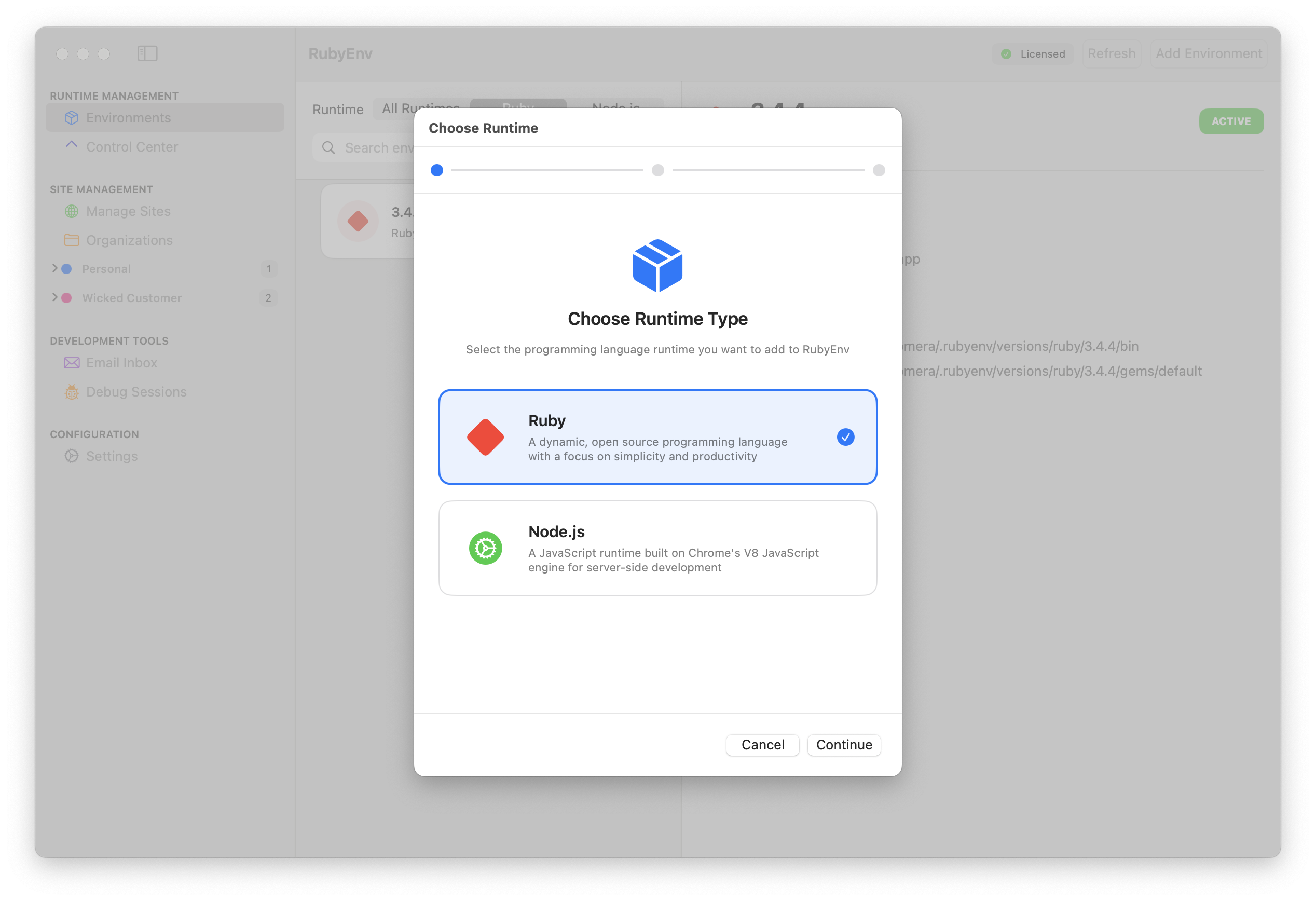
Task: Expand the Personal organization
Action: tap(54, 268)
